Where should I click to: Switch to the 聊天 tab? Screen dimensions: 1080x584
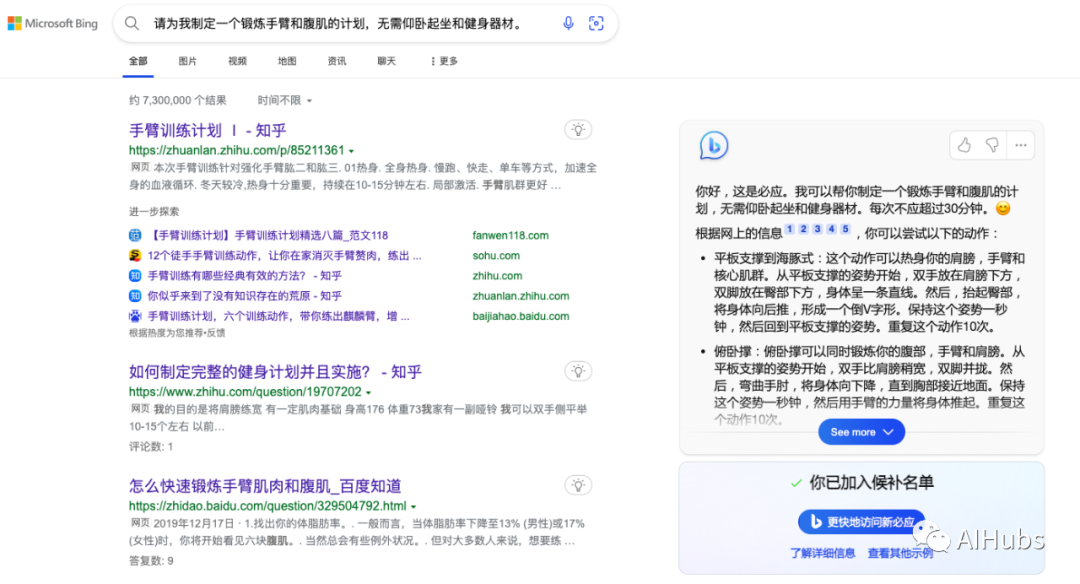pyautogui.click(x=386, y=61)
